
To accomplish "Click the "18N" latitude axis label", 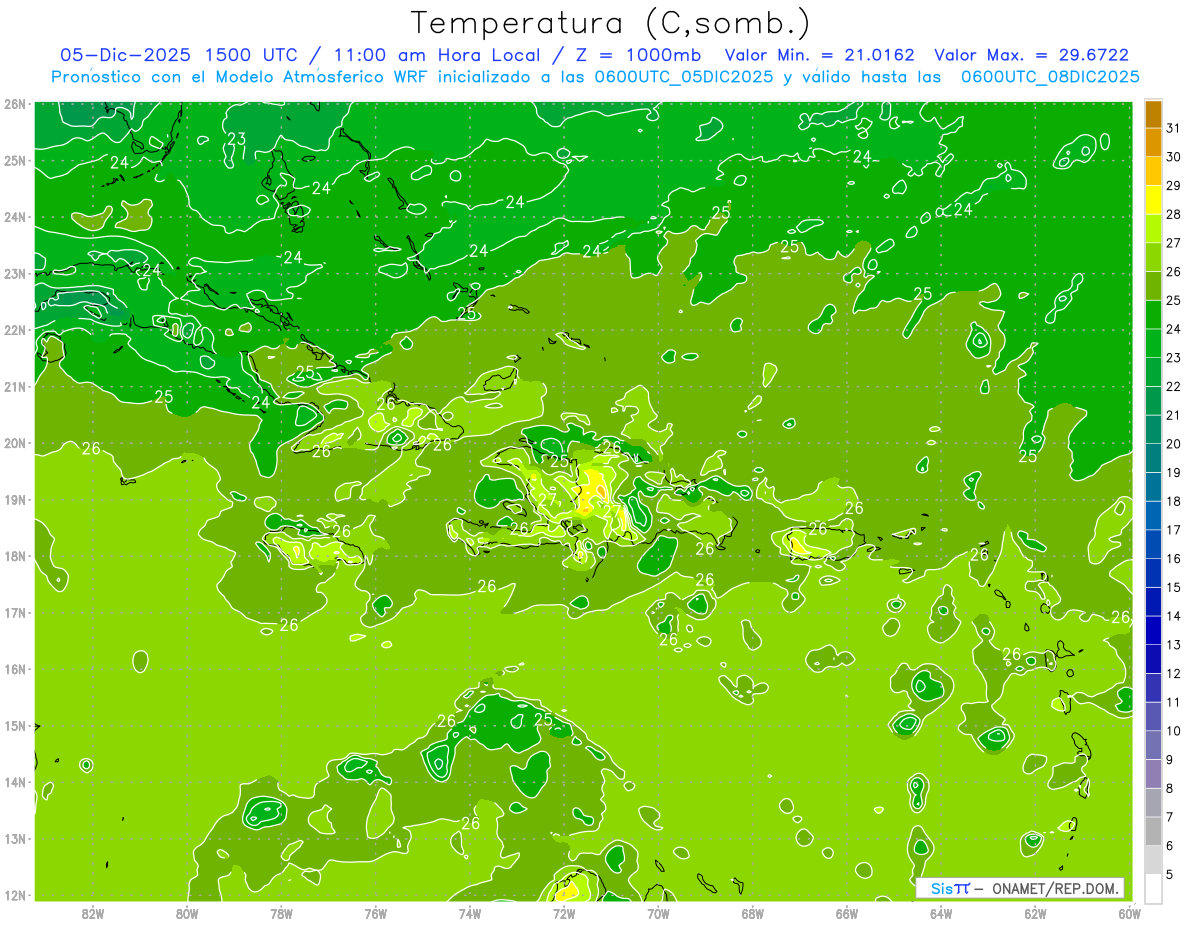I will (15, 556).
